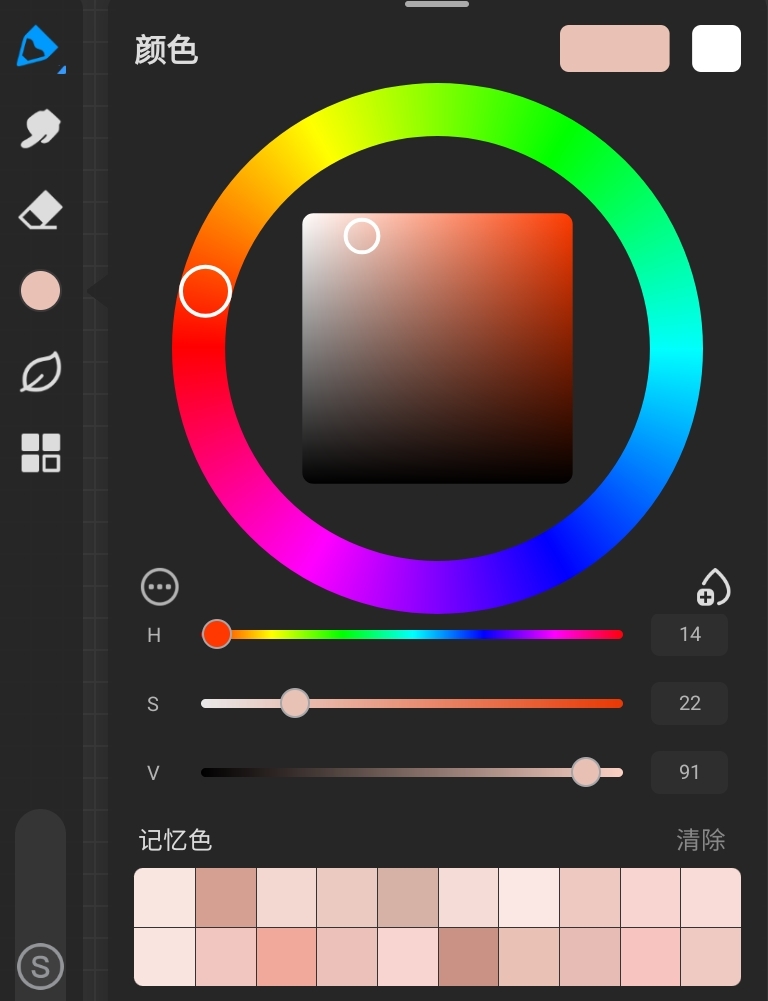Select the pink primary color swatch
This screenshot has width=768, height=1001.
point(614,49)
